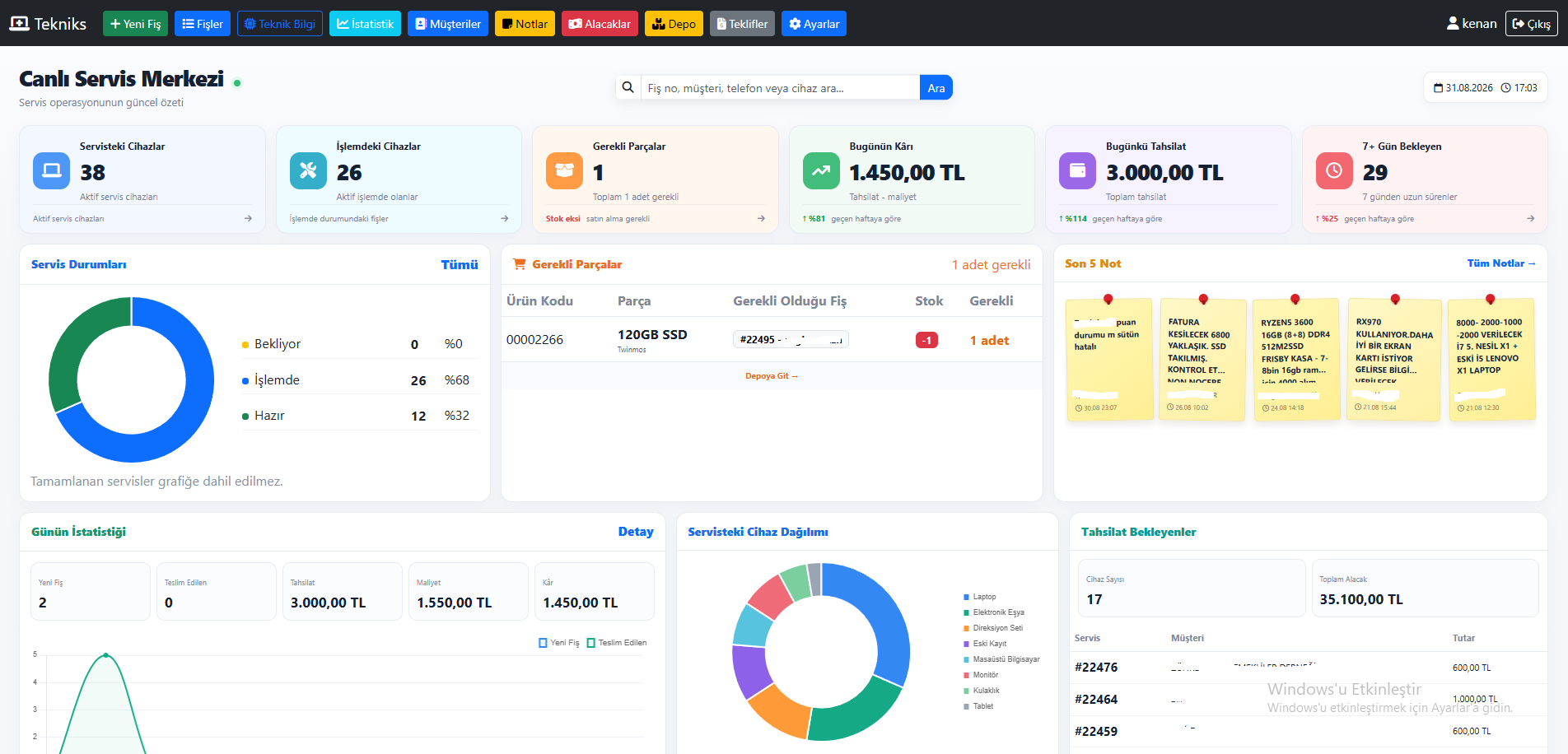Open the Teknik Bilgi section
Screen dimensions: 1568x754
[x=280, y=24]
